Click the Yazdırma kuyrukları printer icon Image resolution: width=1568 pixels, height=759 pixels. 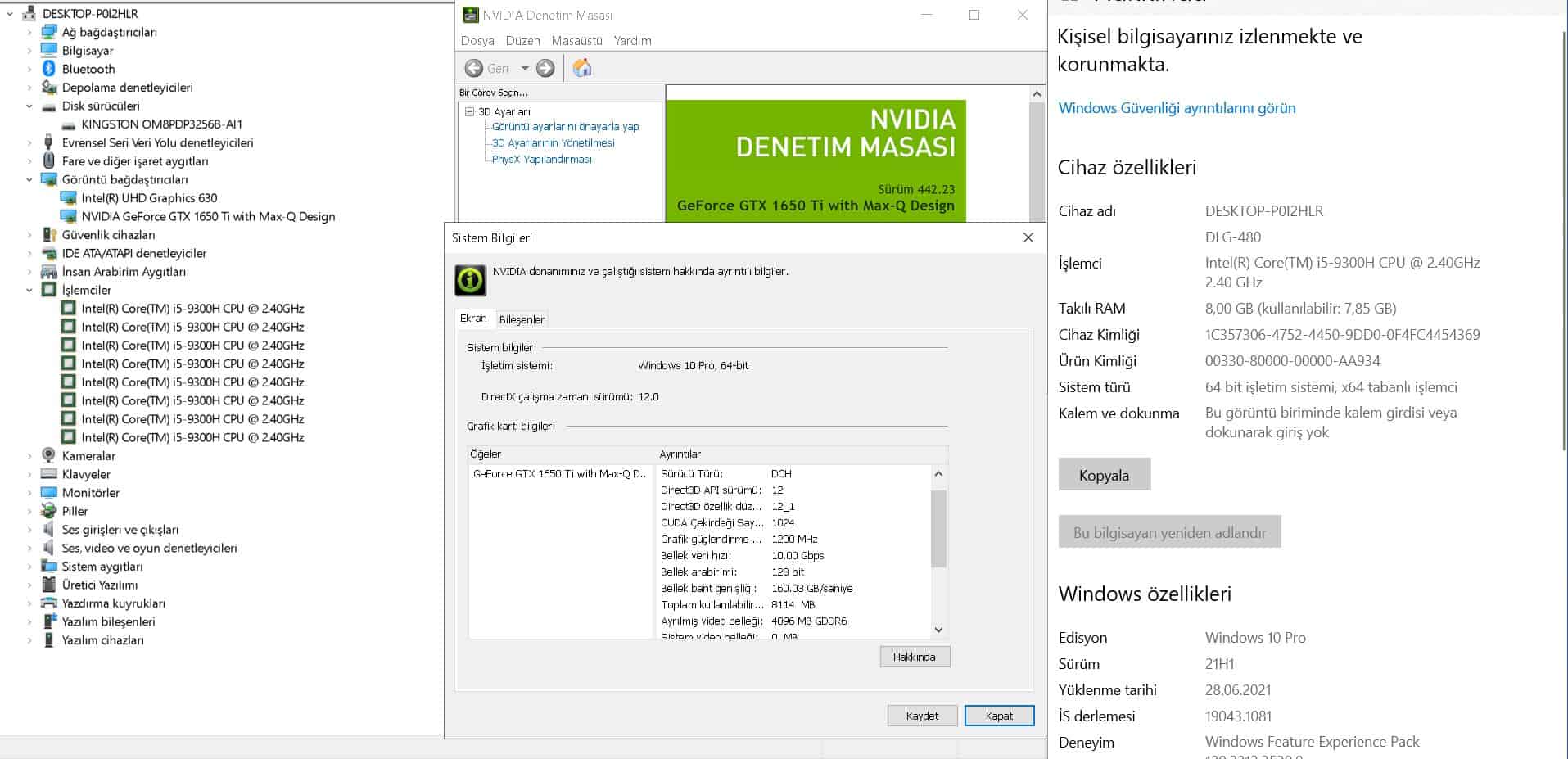(x=49, y=603)
